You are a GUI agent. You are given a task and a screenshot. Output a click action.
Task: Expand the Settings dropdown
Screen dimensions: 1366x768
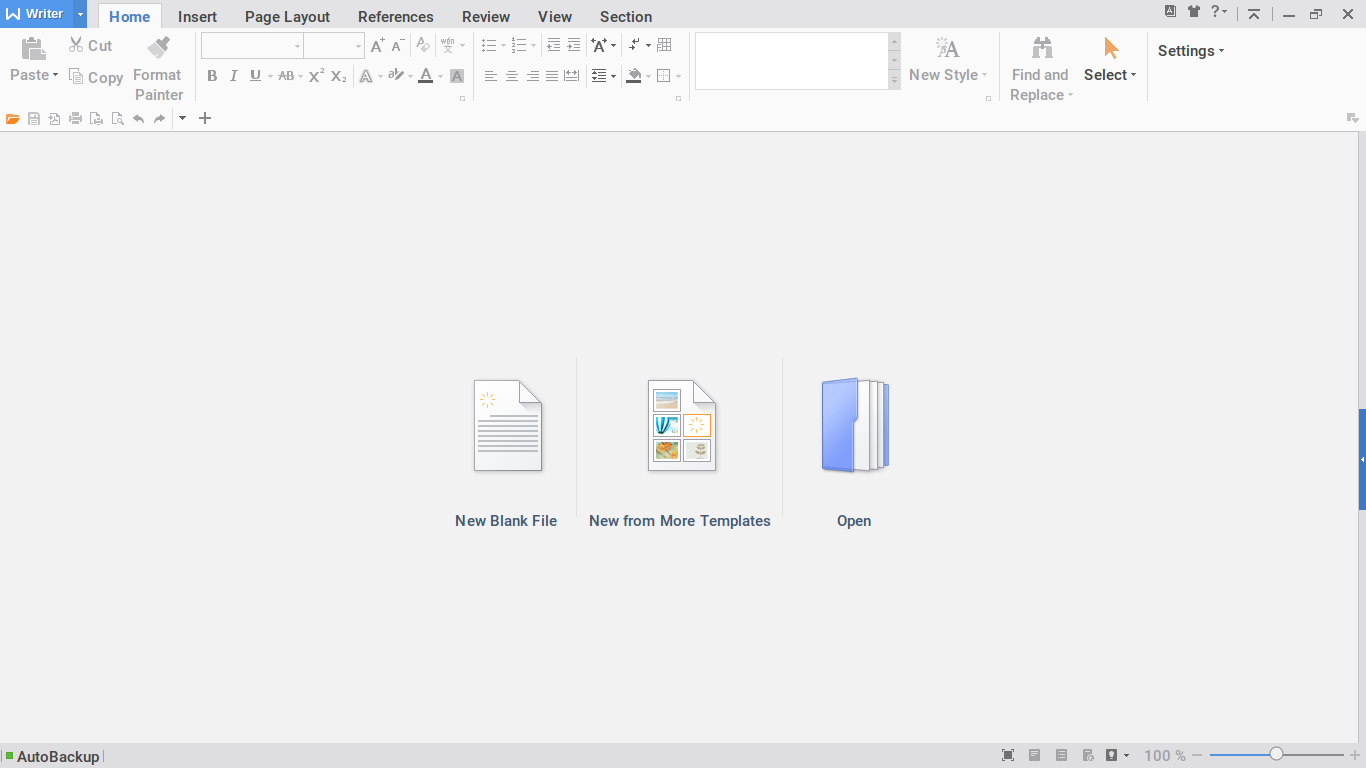click(1190, 51)
